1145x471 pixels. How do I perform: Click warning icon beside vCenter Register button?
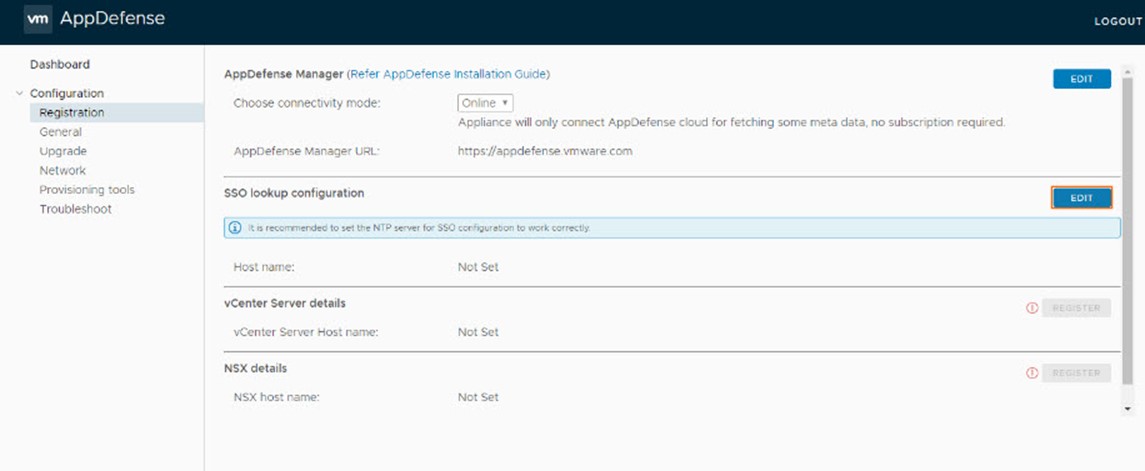point(1032,308)
